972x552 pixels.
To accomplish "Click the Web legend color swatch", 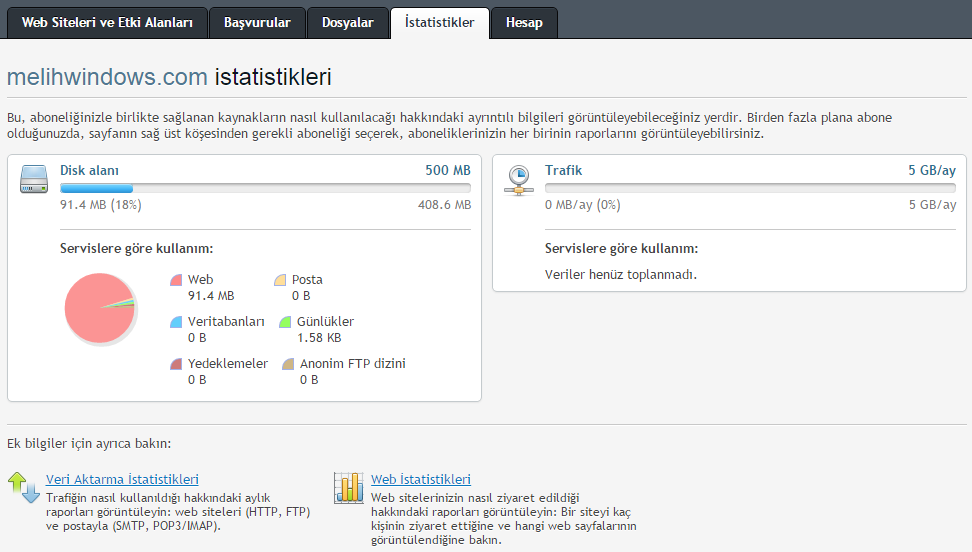I will [176, 280].
